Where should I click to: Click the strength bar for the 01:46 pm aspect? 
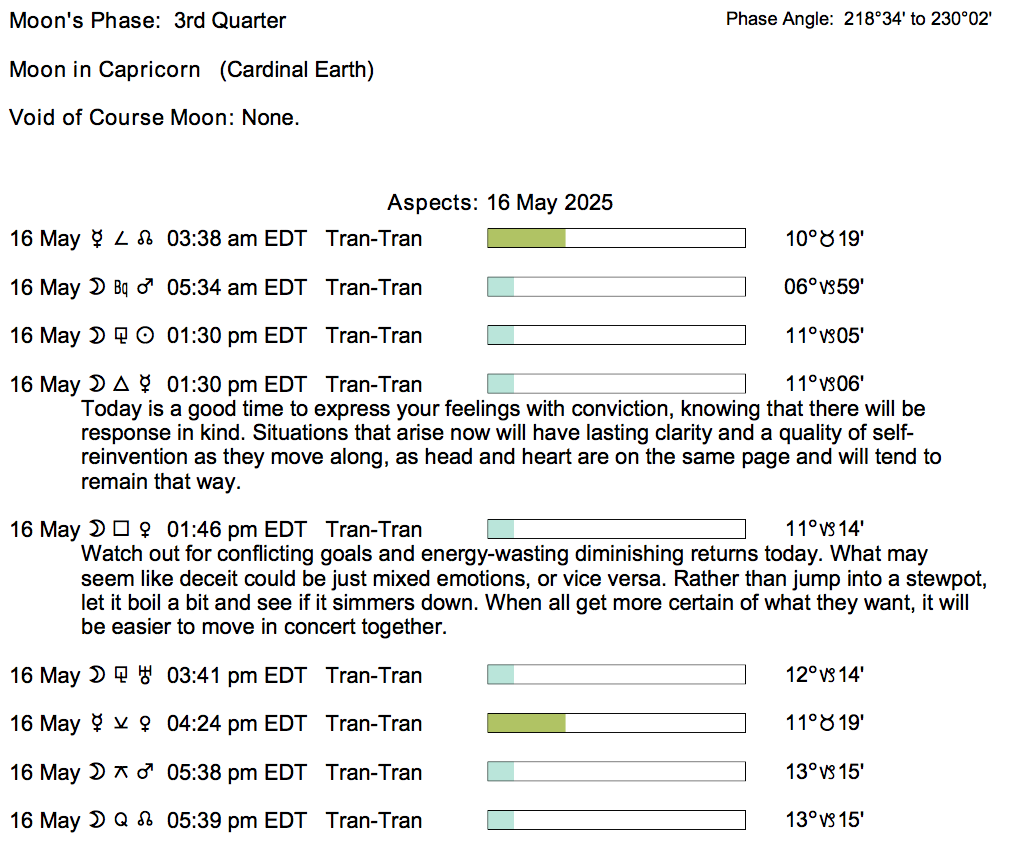(615, 530)
